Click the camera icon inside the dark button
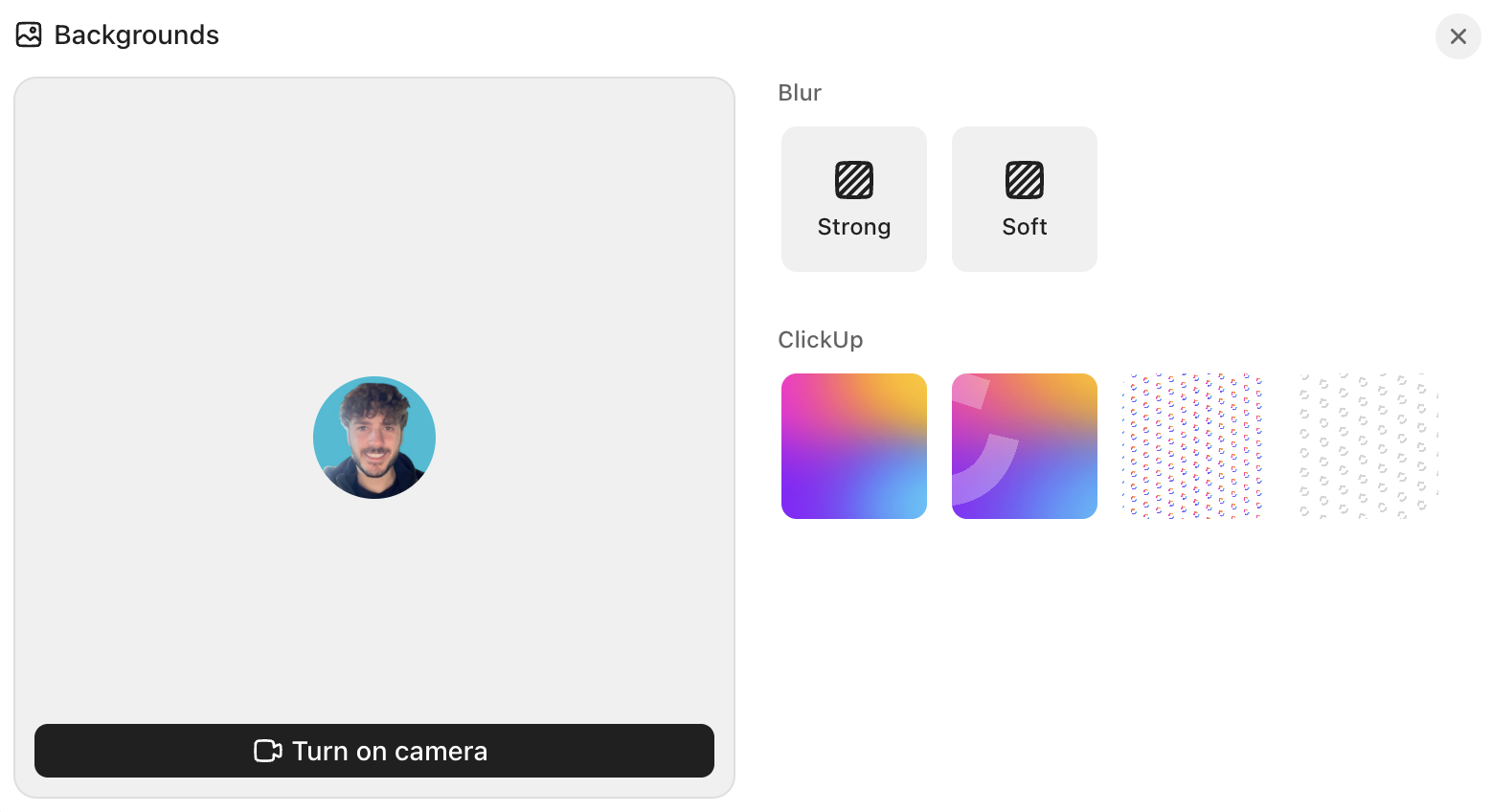Image resolution: width=1492 pixels, height=812 pixels. [266, 751]
